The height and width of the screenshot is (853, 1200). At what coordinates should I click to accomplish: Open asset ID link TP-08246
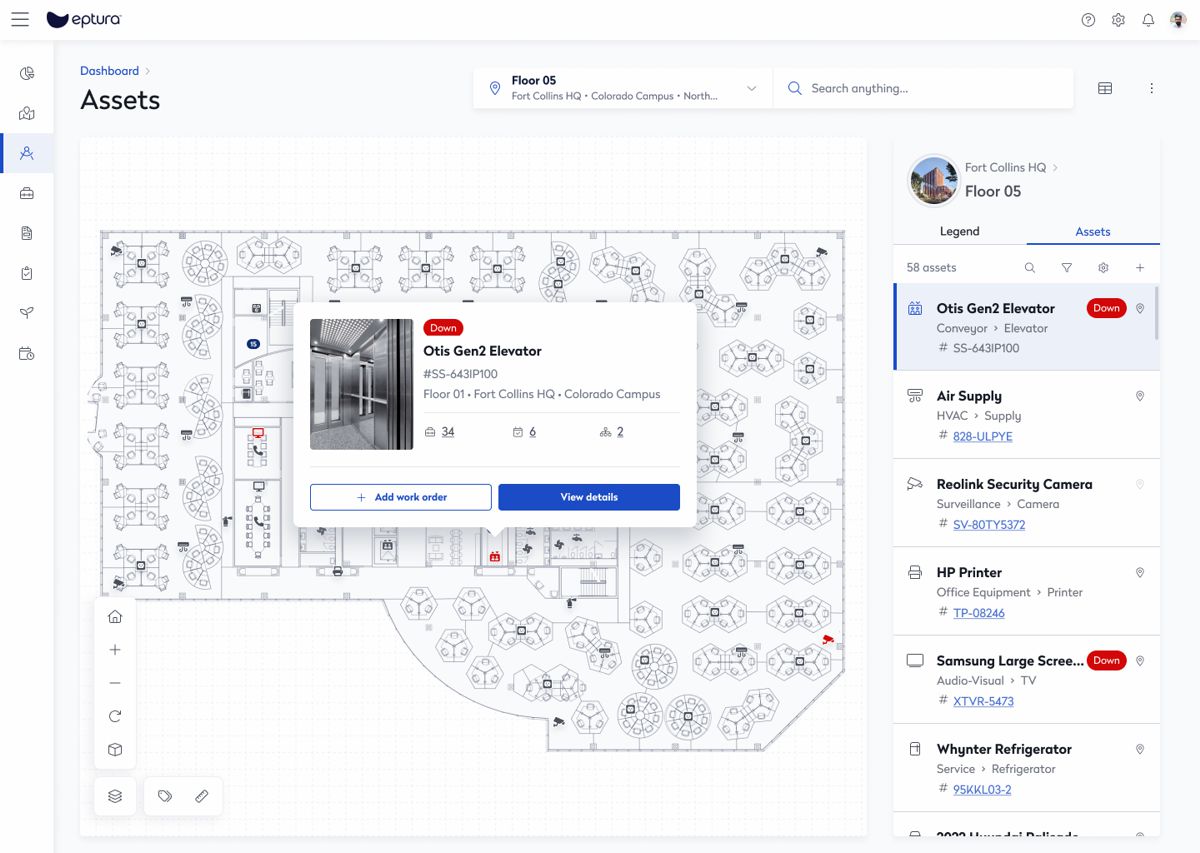[x=979, y=612]
